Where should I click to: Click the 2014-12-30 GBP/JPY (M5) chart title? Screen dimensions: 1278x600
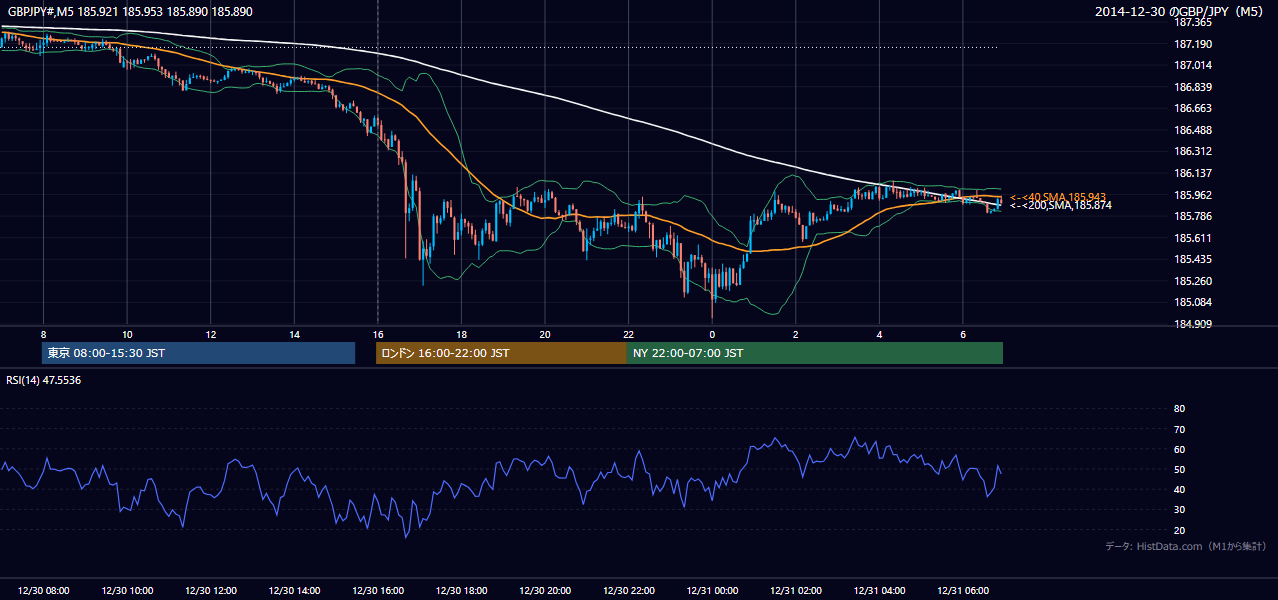coord(1180,11)
